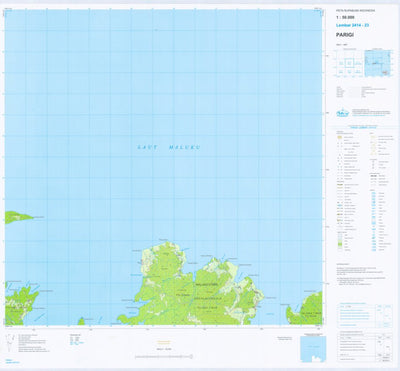Image resolution: width=400 pixels, height=371 pixels.
Task: Click the north declination diagram
Action: [x=9, y=342]
